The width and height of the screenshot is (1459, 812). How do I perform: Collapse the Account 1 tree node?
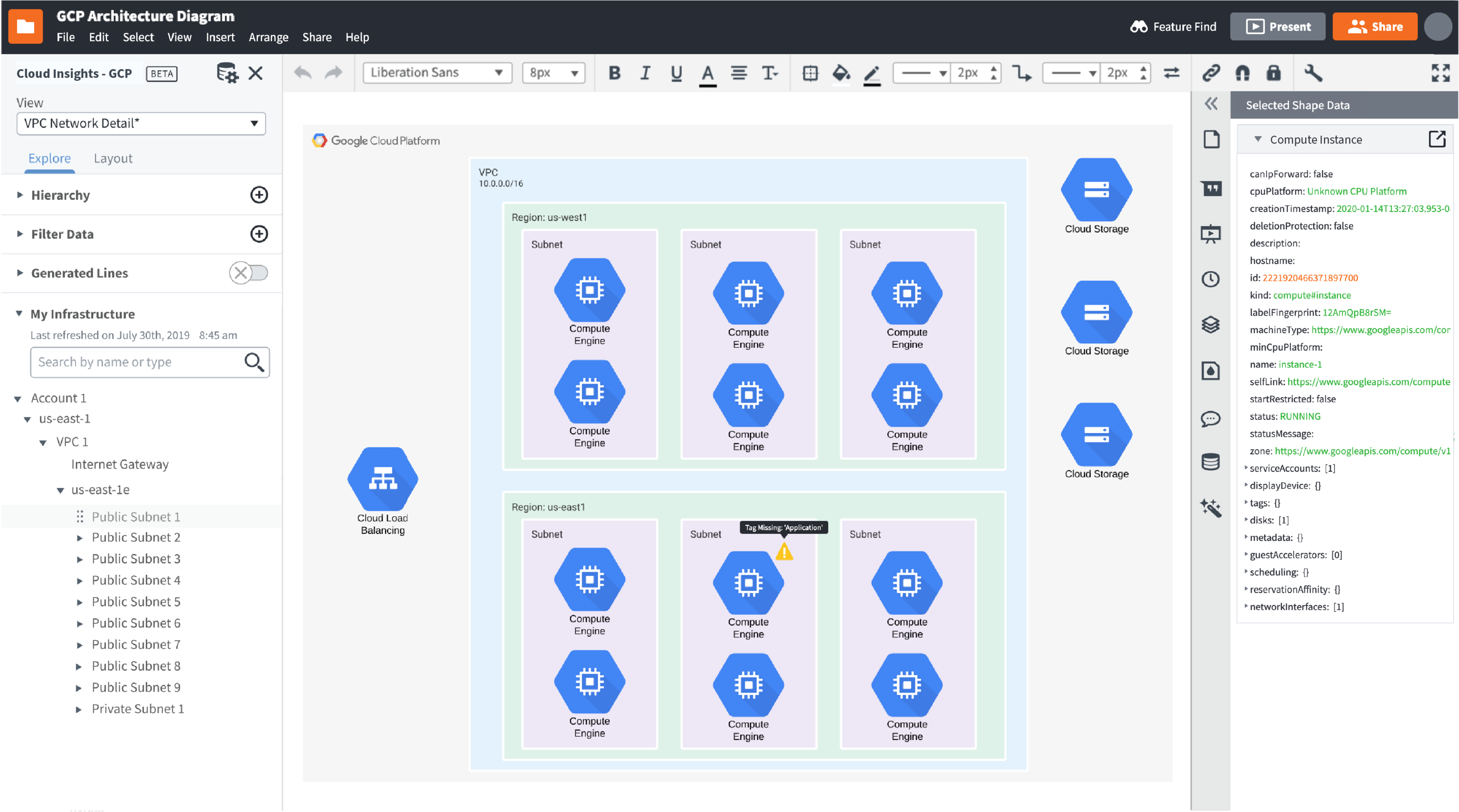click(x=18, y=399)
